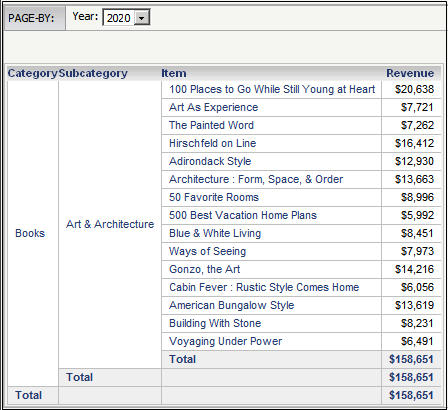Click the item 100 Places to Go While Still Young at Heart
This screenshot has width=448, height=410.
coord(272,89)
